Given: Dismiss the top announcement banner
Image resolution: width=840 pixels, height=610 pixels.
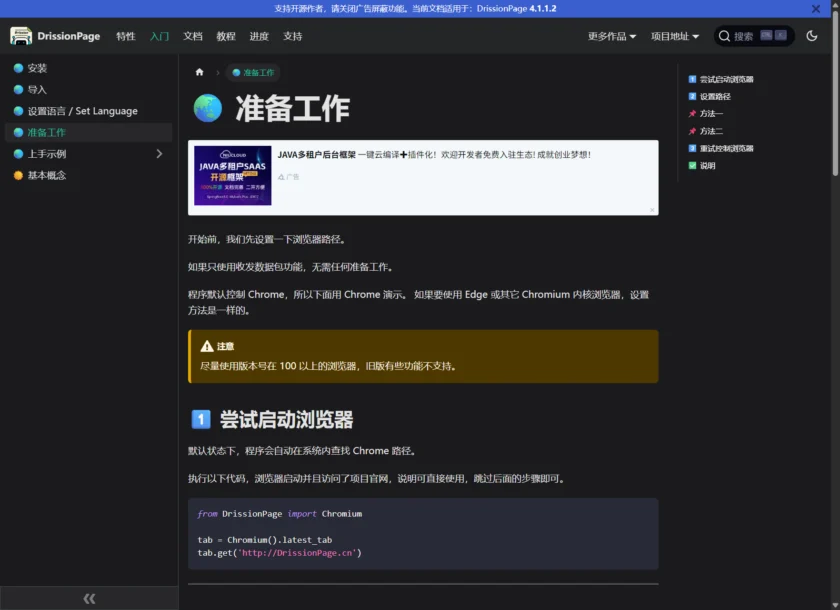Looking at the screenshot, I should tap(816, 9).
